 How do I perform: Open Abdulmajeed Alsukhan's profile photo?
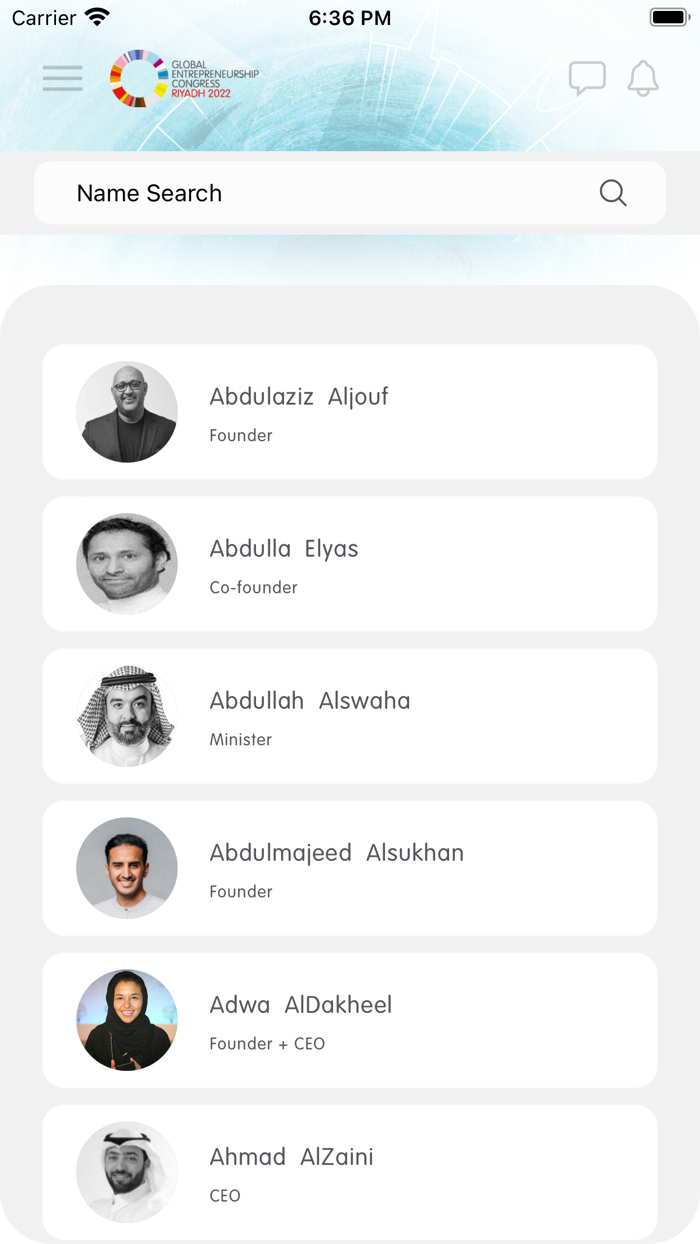[127, 868]
